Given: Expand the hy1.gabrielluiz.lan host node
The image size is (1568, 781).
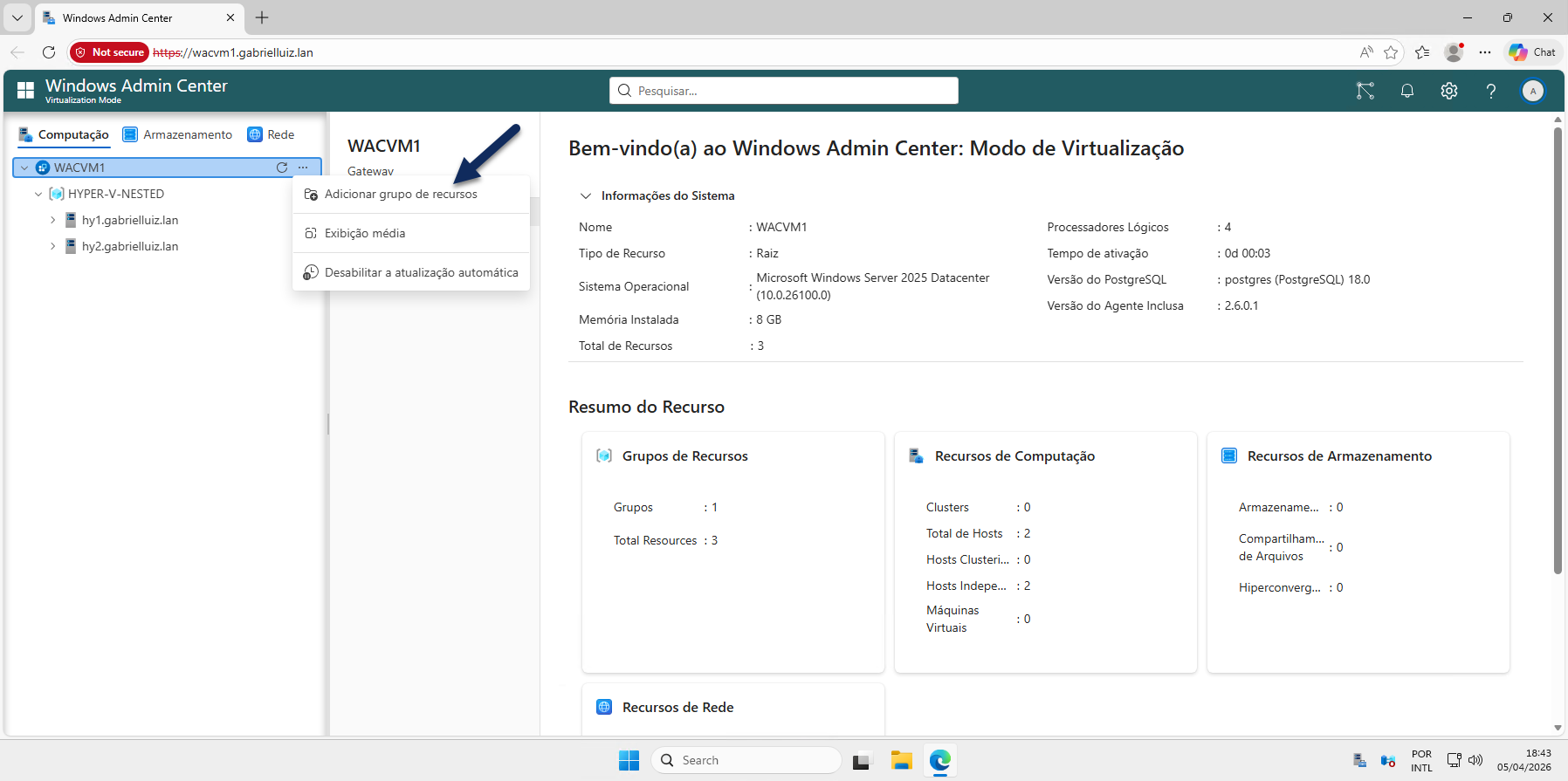Looking at the screenshot, I should (x=52, y=220).
